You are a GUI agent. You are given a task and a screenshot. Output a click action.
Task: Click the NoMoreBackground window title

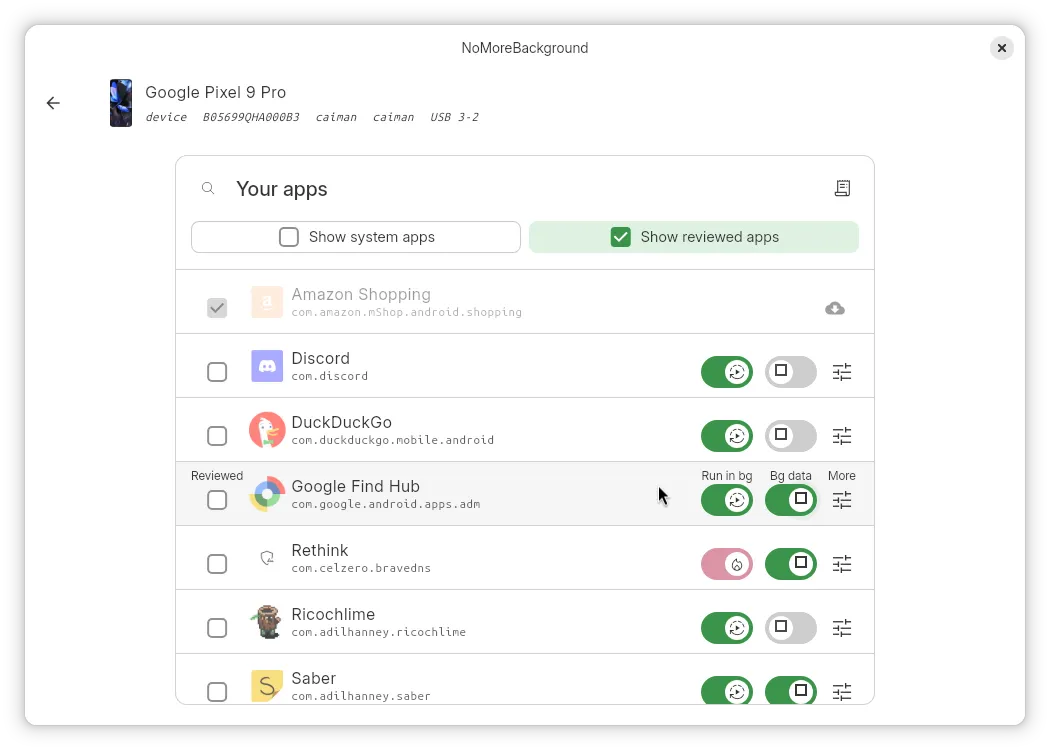click(525, 48)
